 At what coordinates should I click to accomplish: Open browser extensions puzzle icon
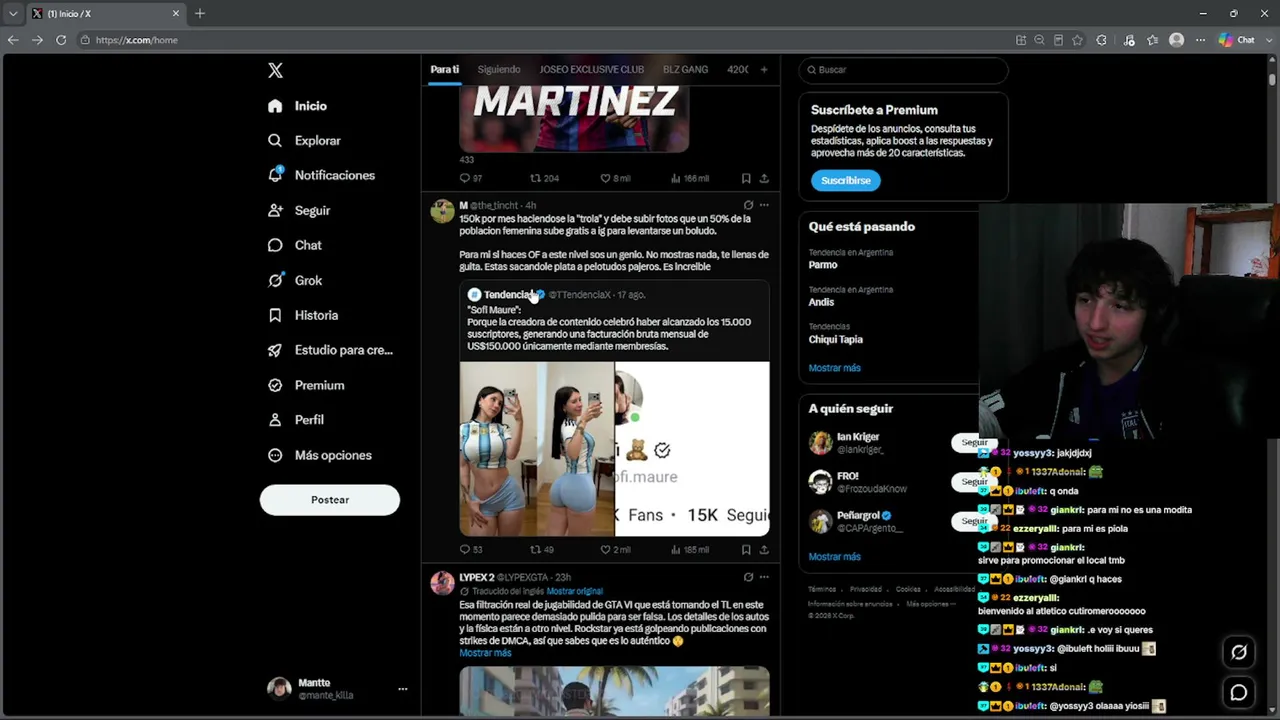pyautogui.click(x=1102, y=40)
